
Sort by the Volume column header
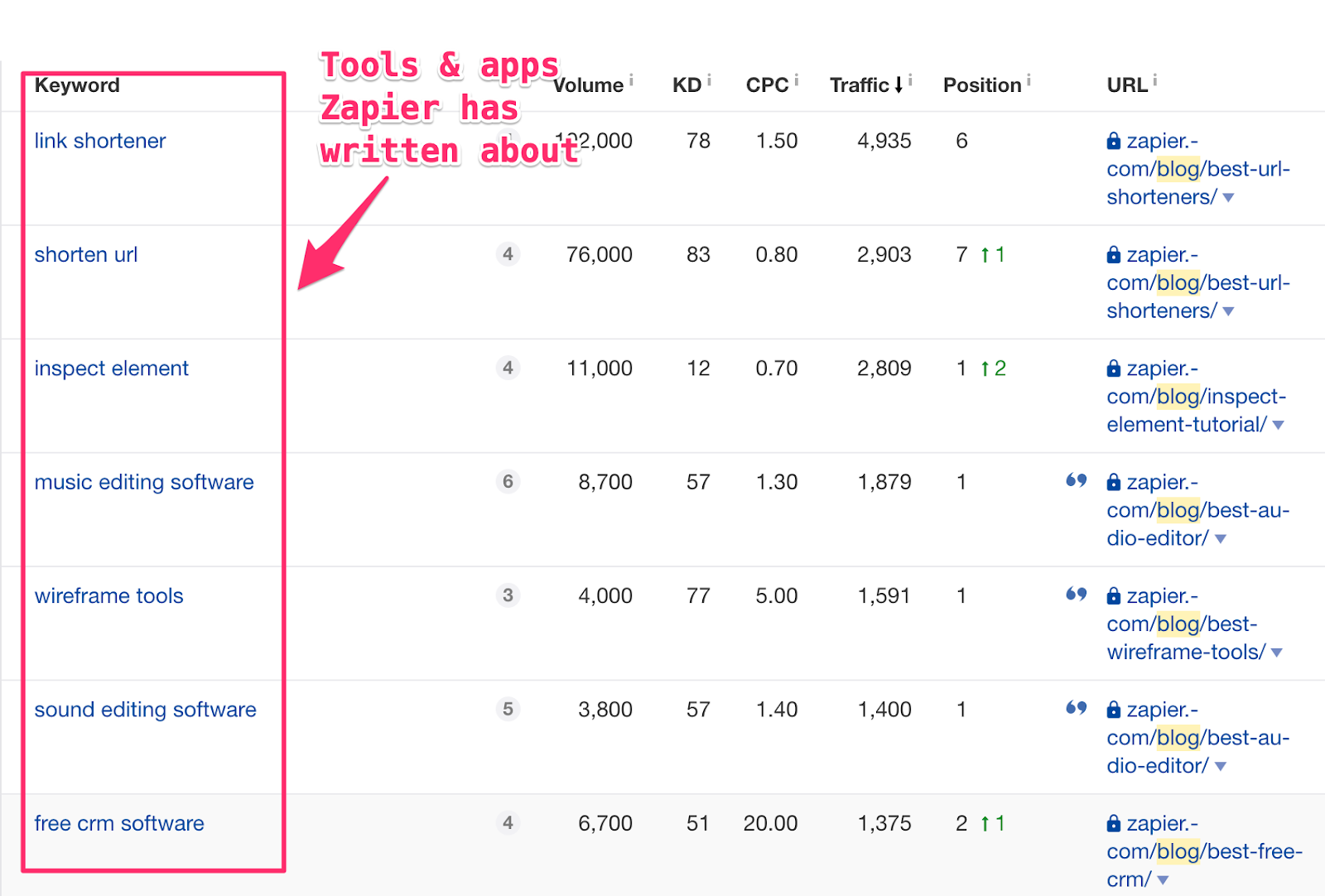point(588,85)
